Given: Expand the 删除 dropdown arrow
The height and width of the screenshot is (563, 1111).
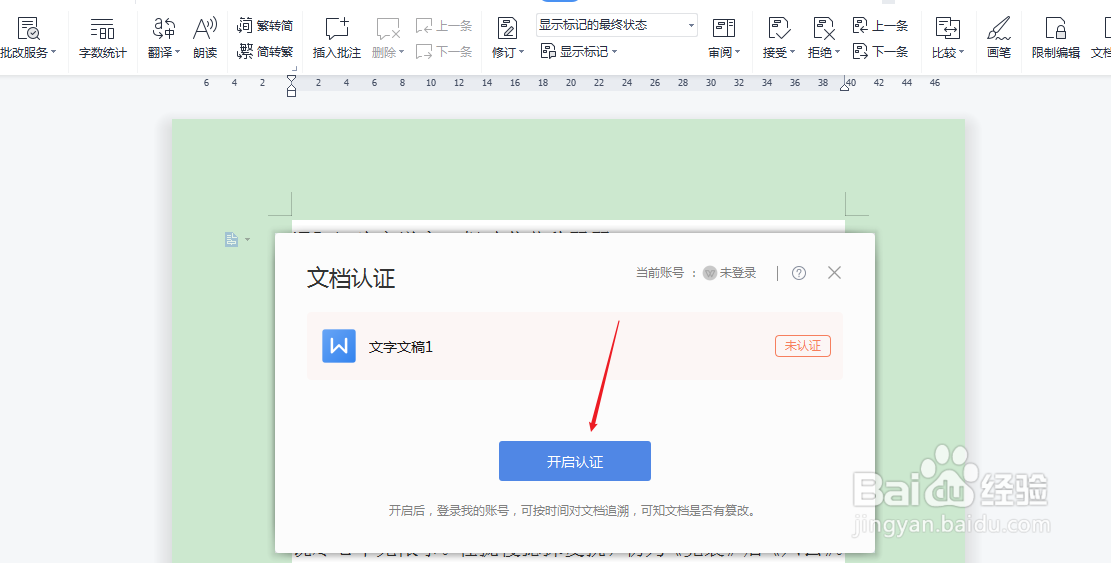Looking at the screenshot, I should click(x=401, y=52).
